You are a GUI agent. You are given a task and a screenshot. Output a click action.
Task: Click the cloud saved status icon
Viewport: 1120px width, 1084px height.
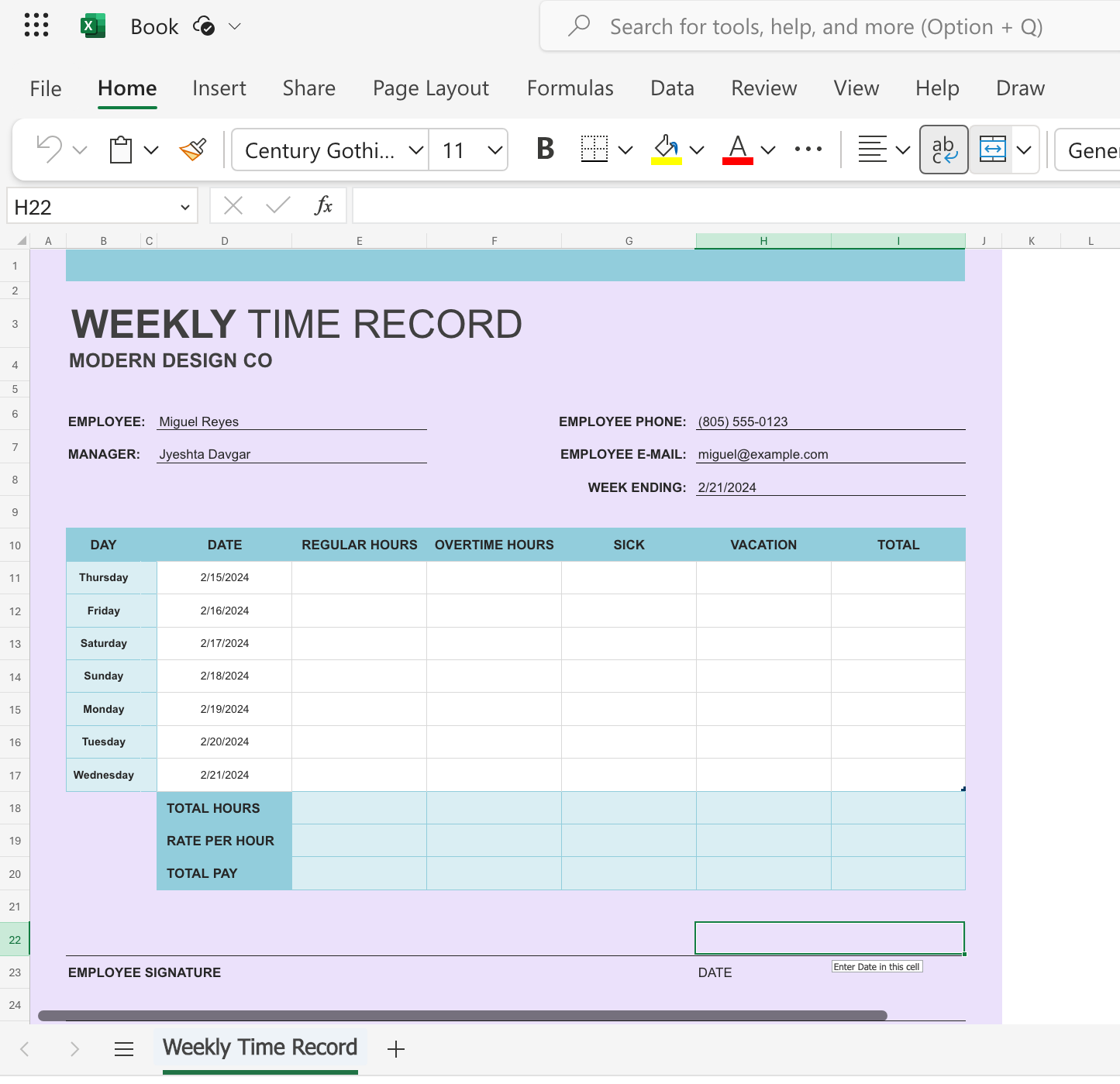[x=204, y=26]
